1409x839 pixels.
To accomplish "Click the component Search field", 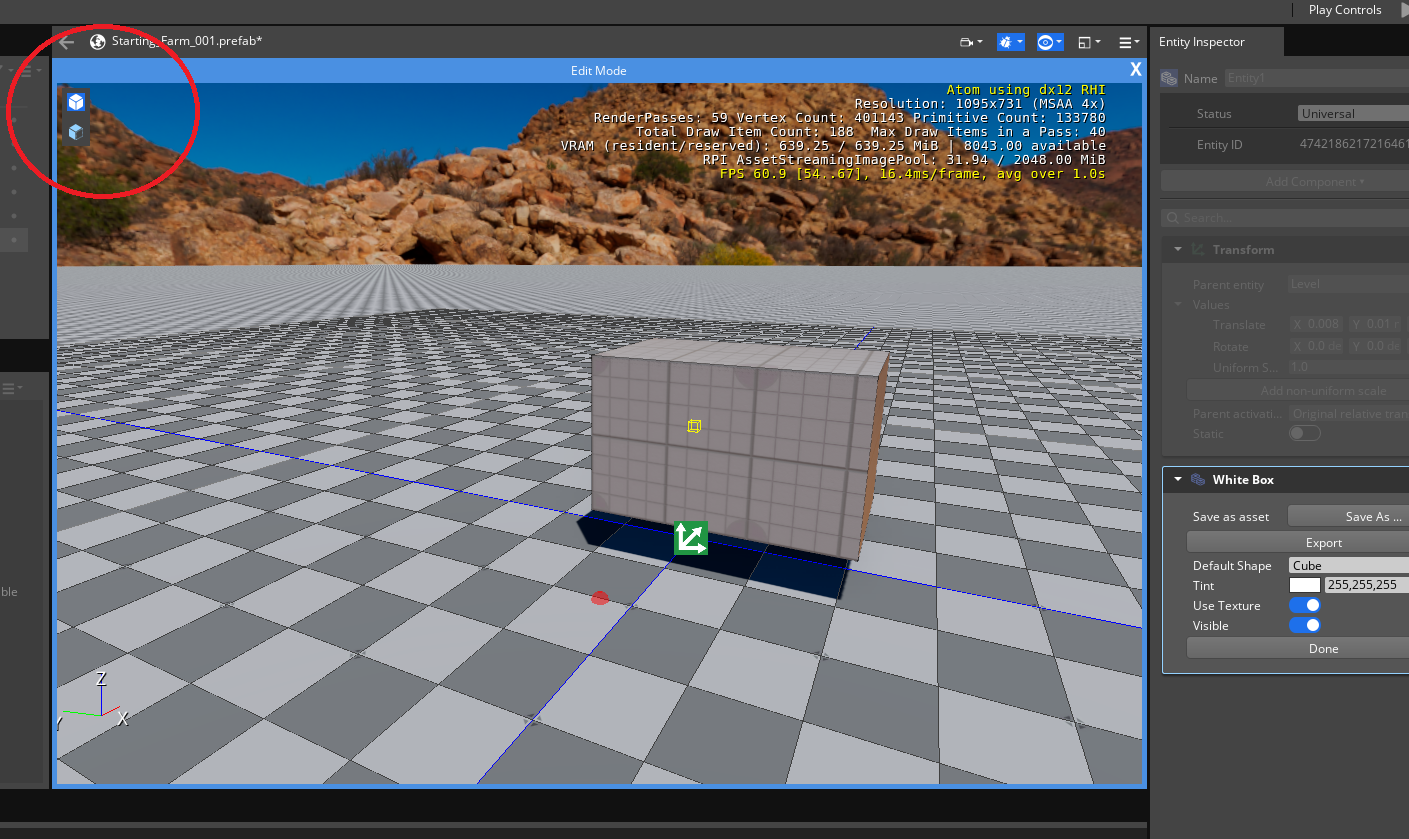I will point(1290,217).
